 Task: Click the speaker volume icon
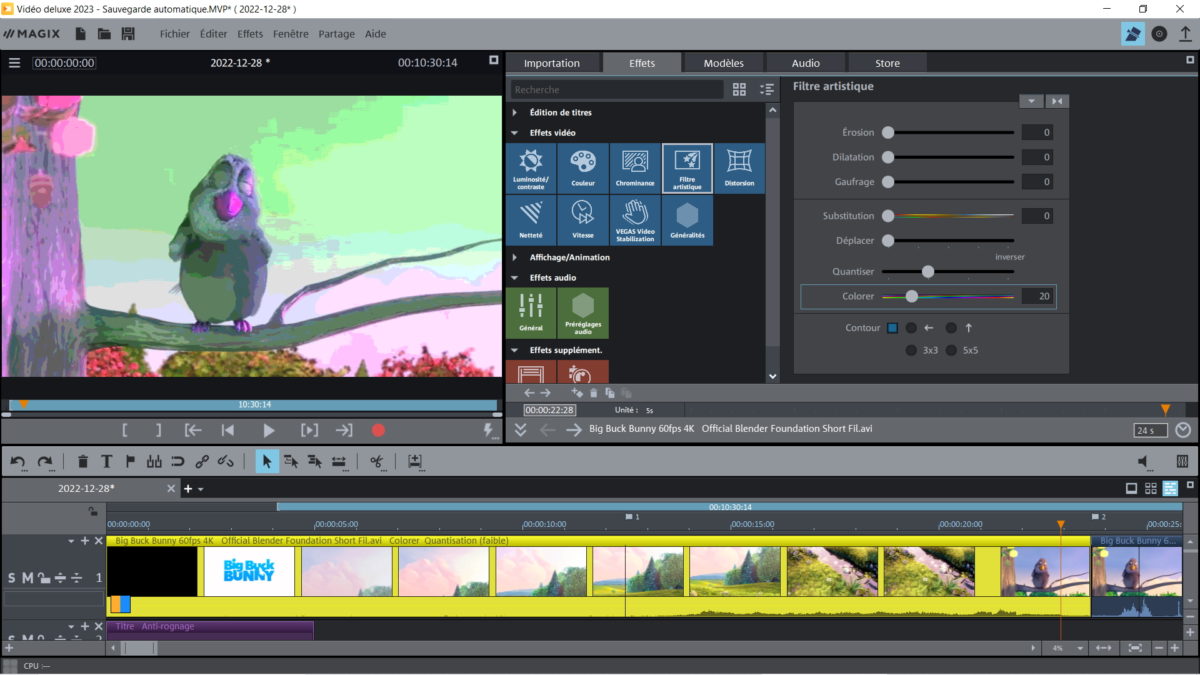(x=1145, y=461)
